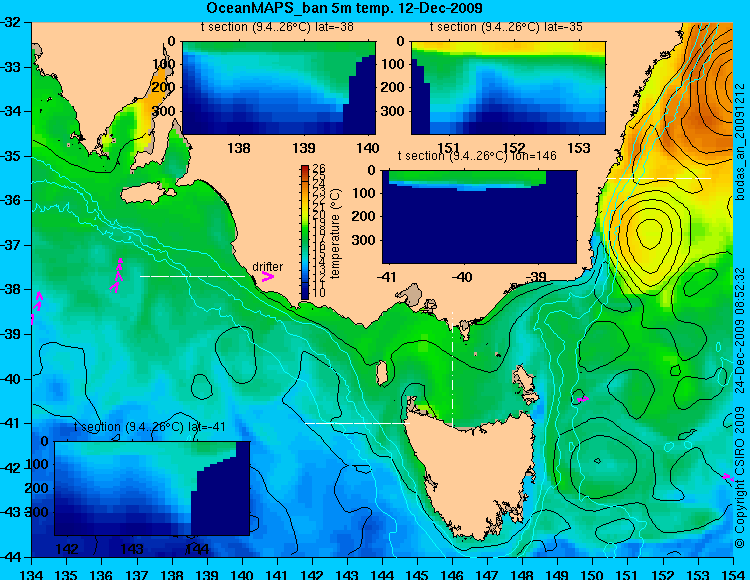Click the white dashed section line at latitude -35
750x580 pixels.
tap(659, 178)
